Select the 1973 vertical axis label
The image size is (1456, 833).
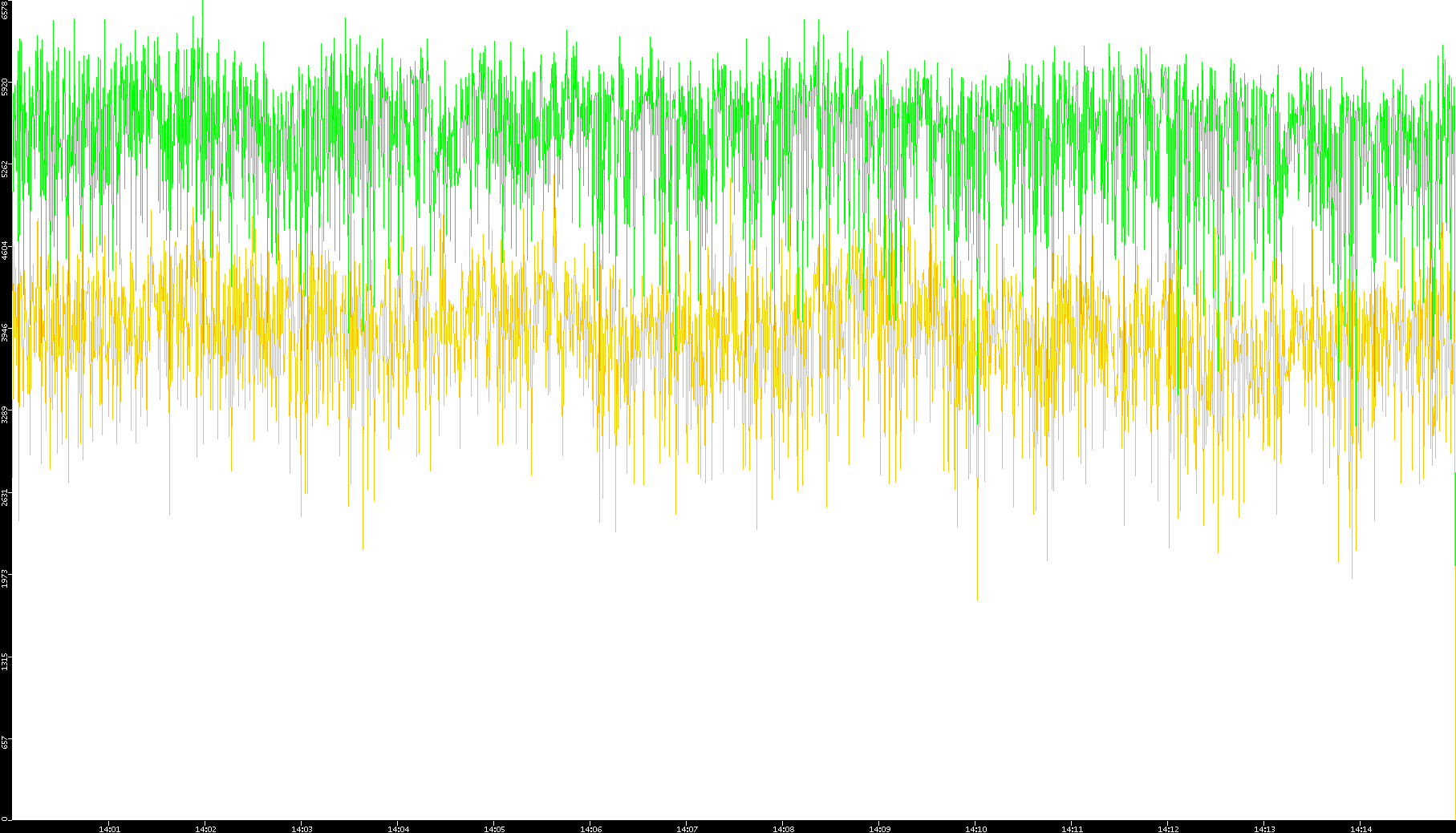(x=6, y=578)
